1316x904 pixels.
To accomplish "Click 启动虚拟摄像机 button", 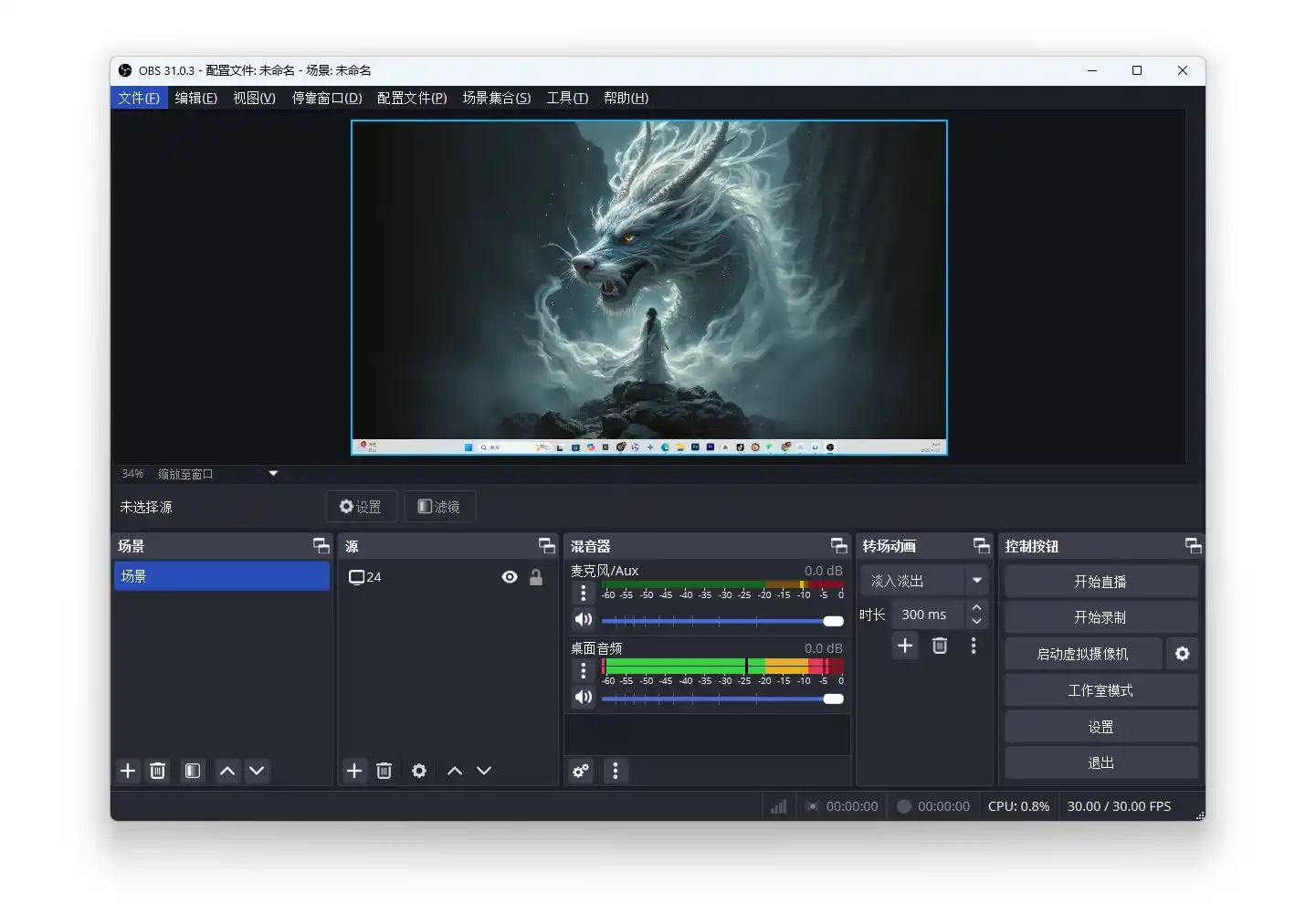I will point(1083,654).
